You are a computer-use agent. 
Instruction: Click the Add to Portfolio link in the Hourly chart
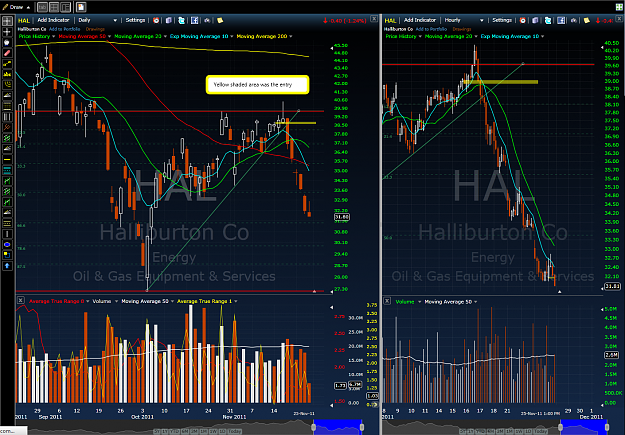(431, 29)
